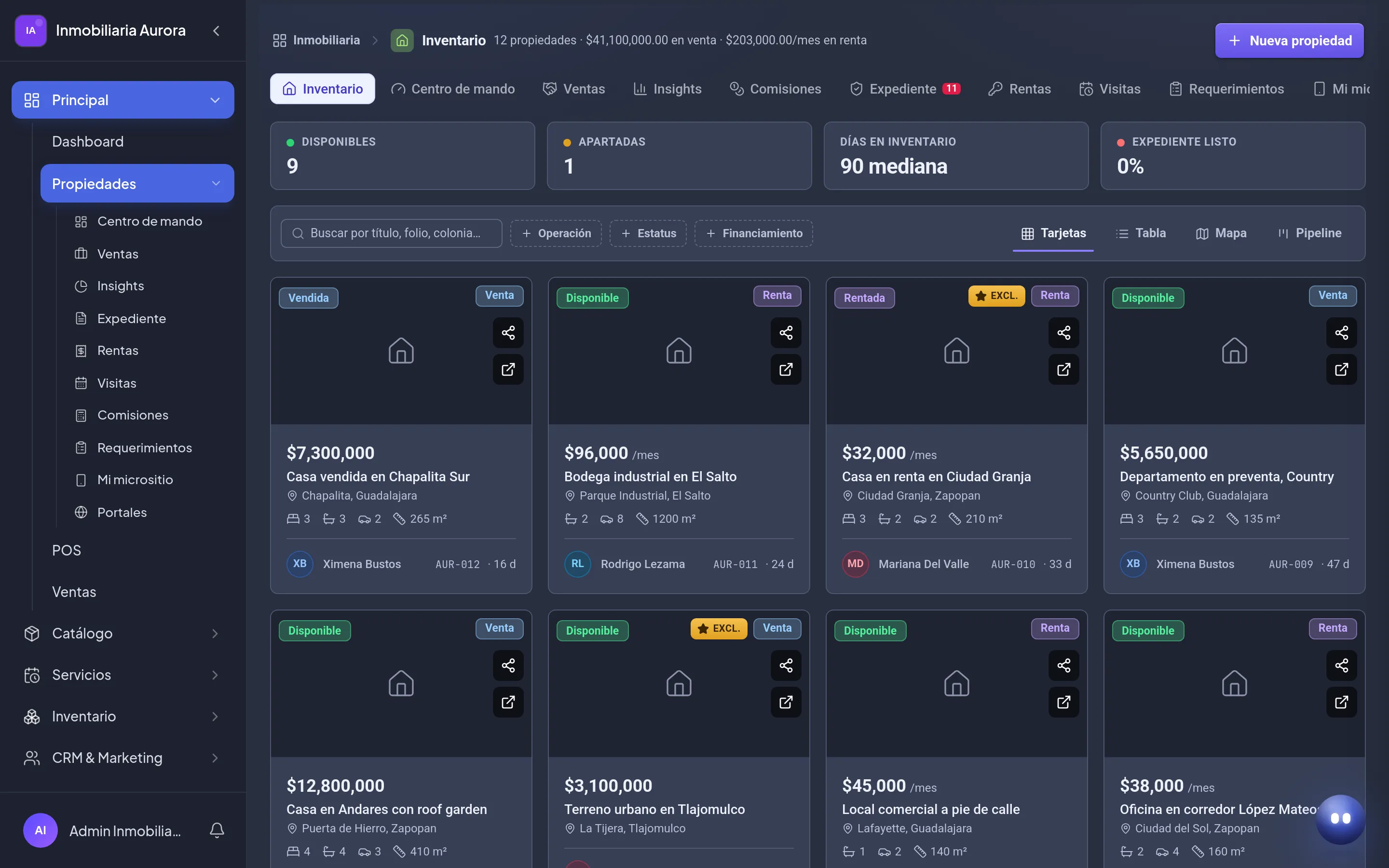Open Terreno urbano en Tlajomulco external link icon
The width and height of the screenshot is (1389, 868).
pos(786,702)
